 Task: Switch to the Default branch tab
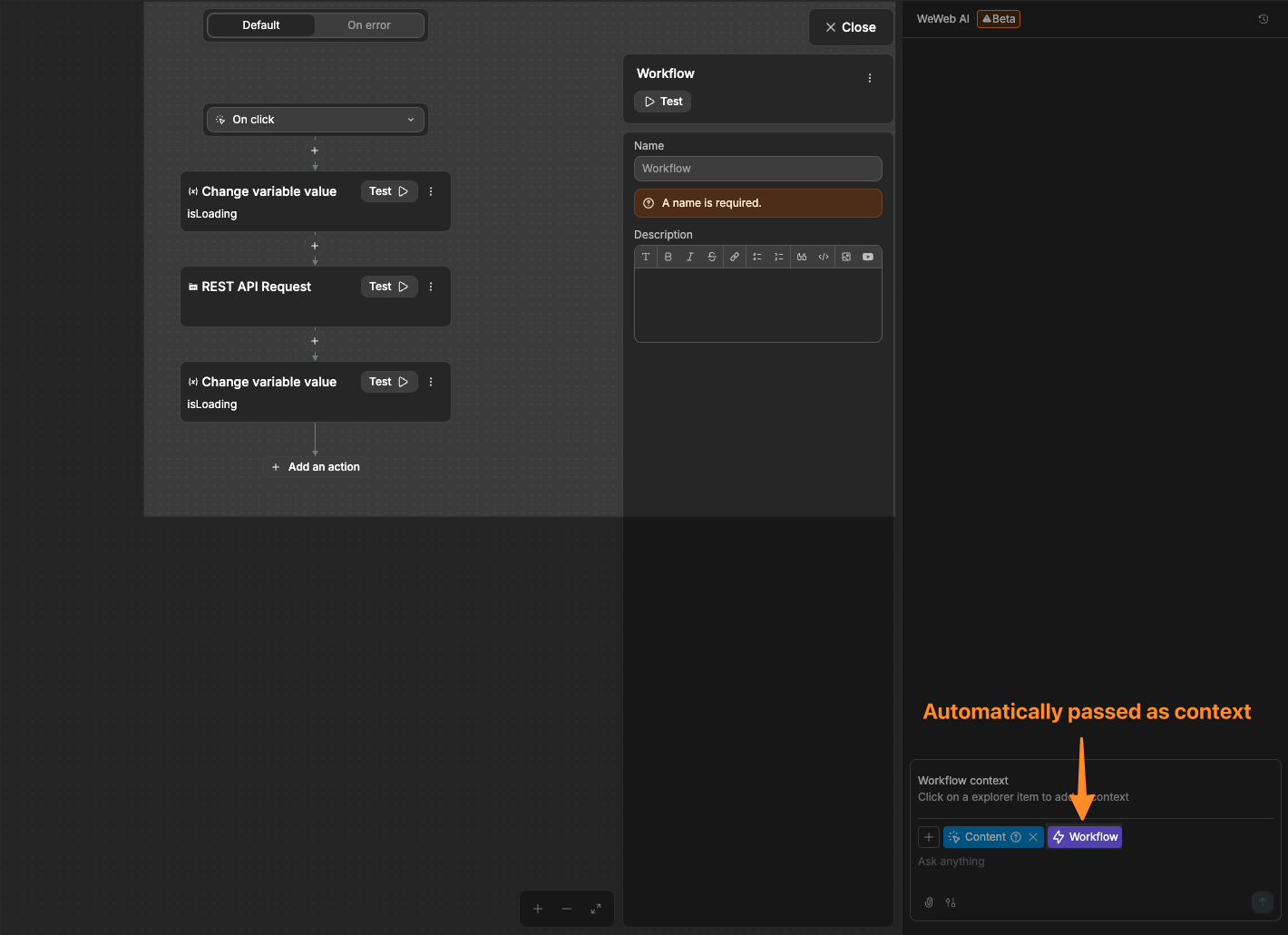(261, 24)
